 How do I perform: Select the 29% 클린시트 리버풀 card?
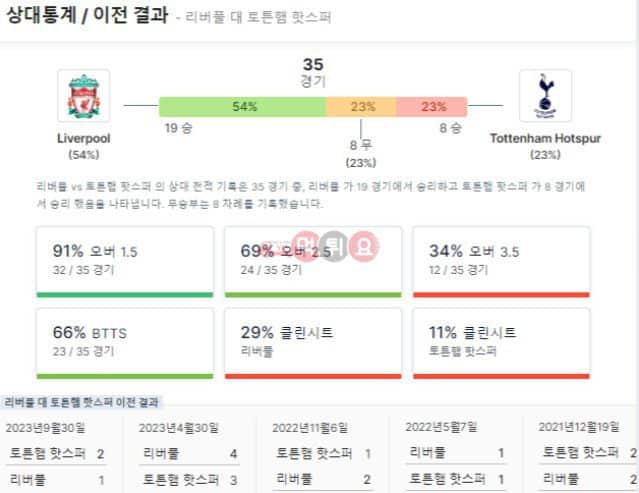point(313,343)
